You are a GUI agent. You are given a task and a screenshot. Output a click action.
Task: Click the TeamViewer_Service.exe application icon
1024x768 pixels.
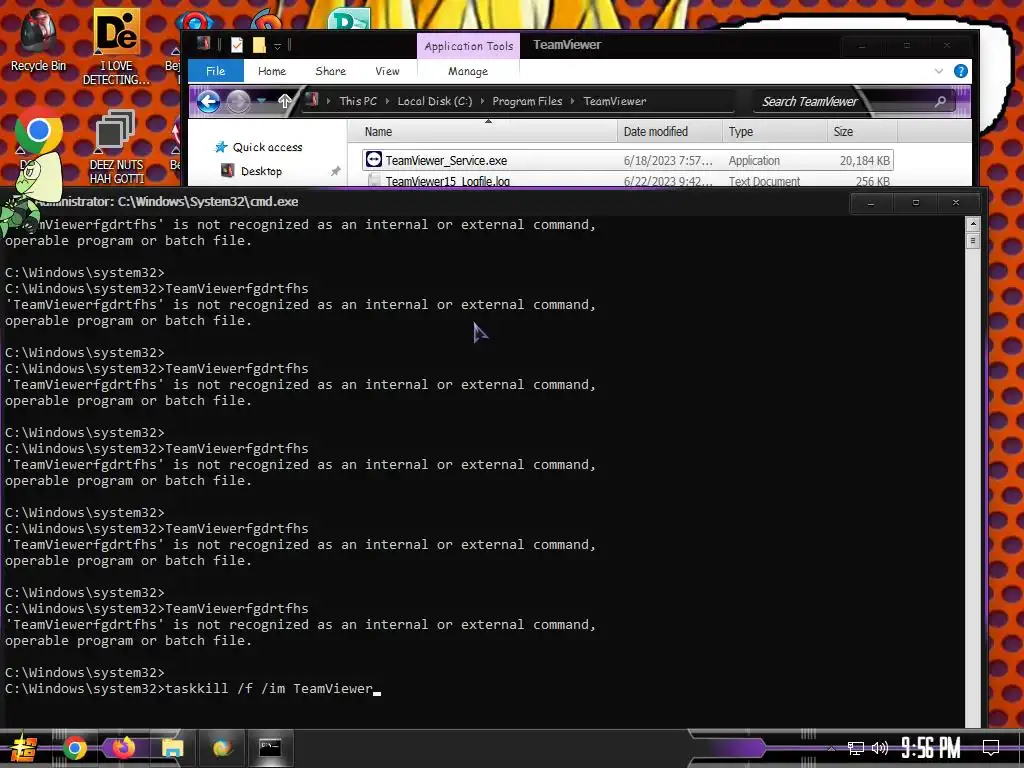[374, 159]
